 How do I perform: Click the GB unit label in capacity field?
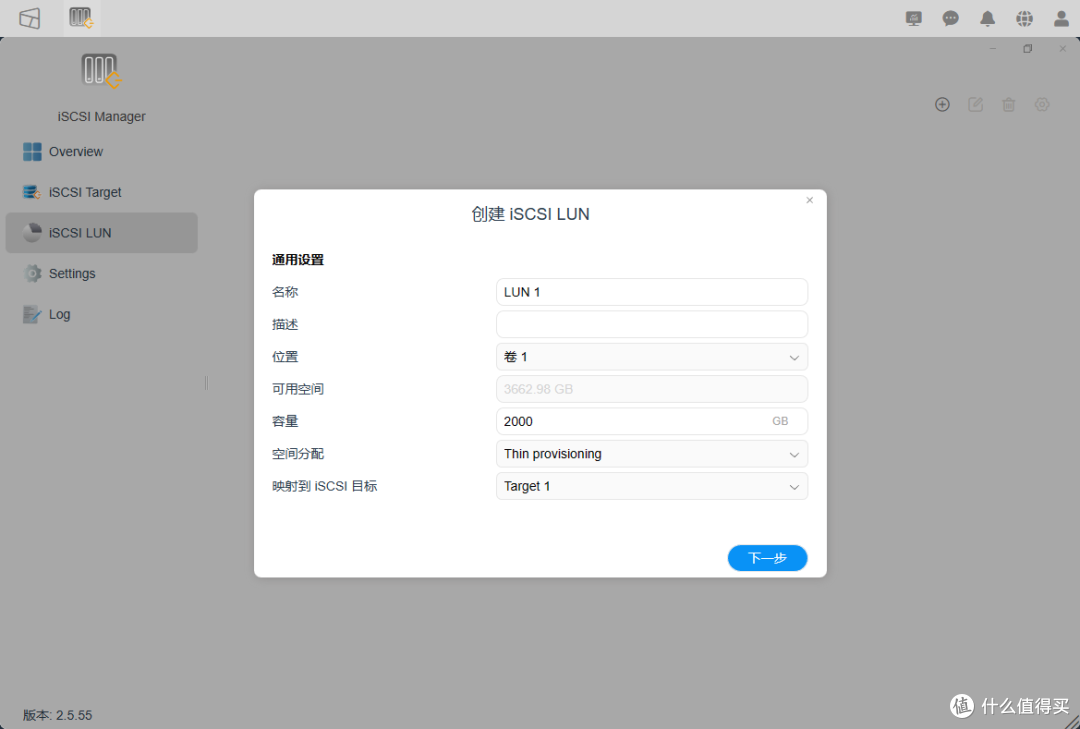(x=780, y=421)
